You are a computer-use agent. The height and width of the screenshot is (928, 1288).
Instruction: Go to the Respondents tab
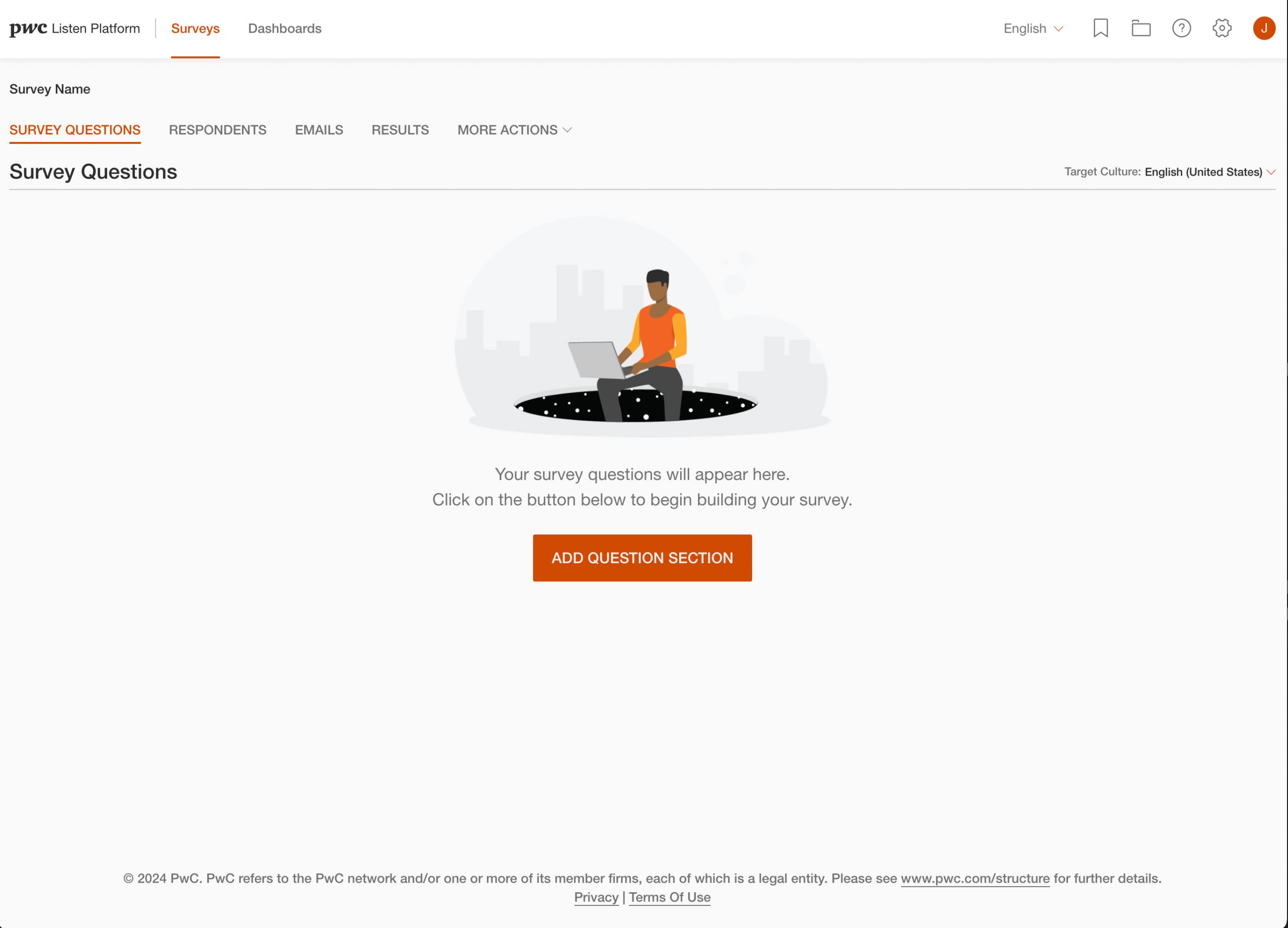coord(217,130)
